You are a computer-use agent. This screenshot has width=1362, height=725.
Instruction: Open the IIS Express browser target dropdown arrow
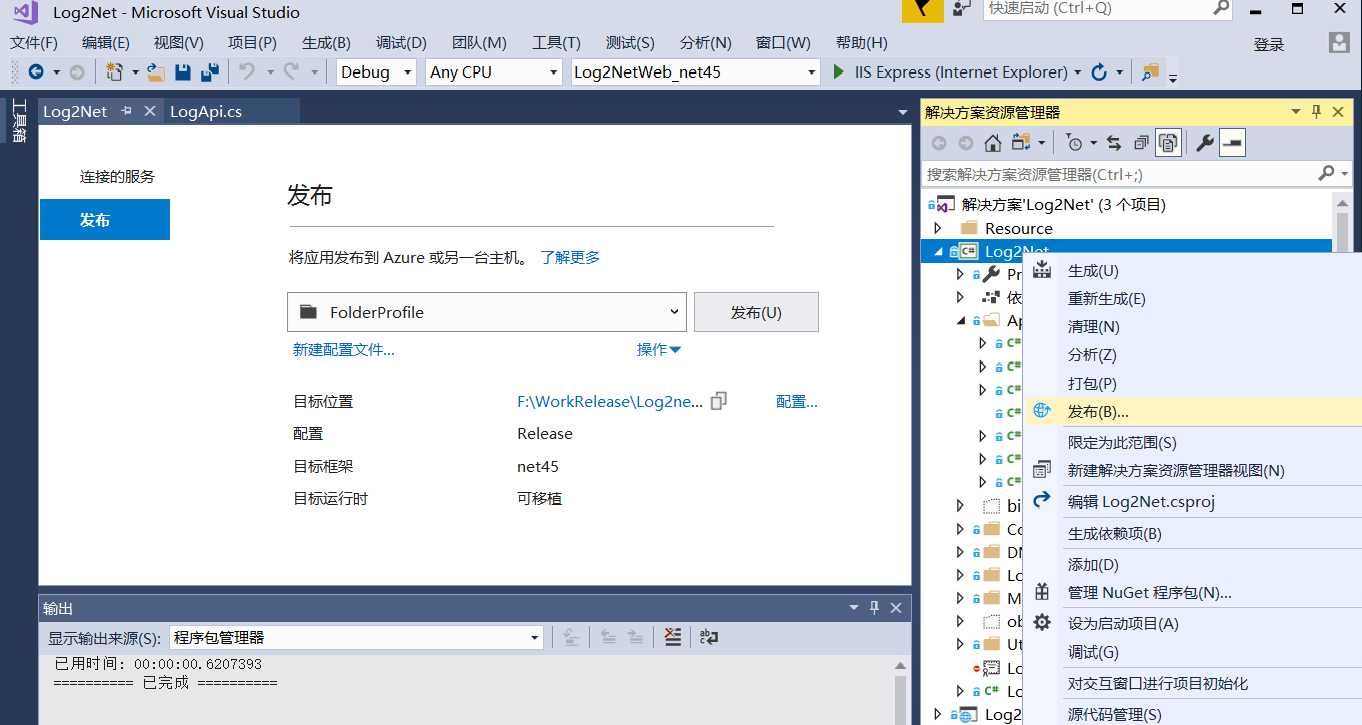pyautogui.click(x=1077, y=72)
